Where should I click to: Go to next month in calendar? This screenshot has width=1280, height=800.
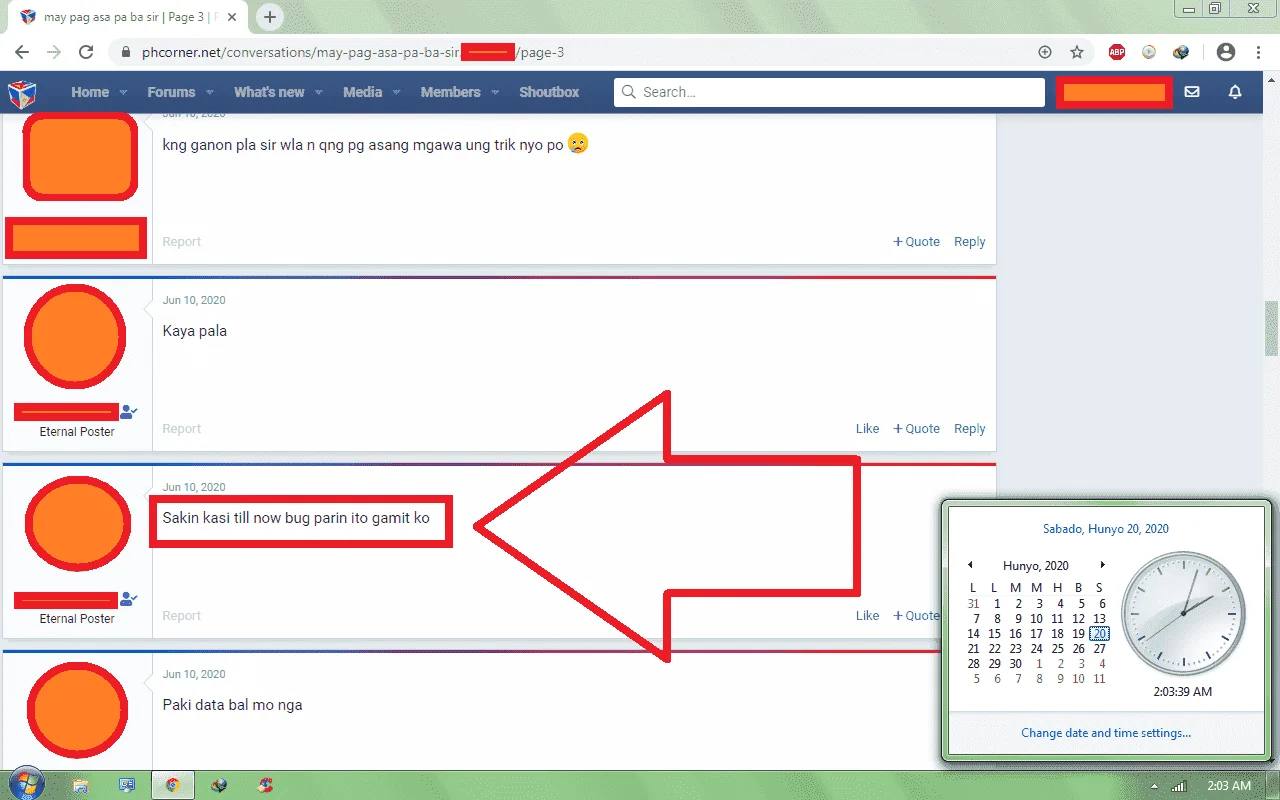(x=1102, y=565)
